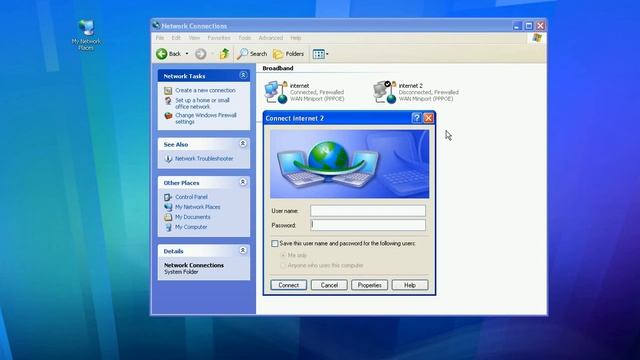Open the Tools menu
The image size is (640, 360).
245,38
